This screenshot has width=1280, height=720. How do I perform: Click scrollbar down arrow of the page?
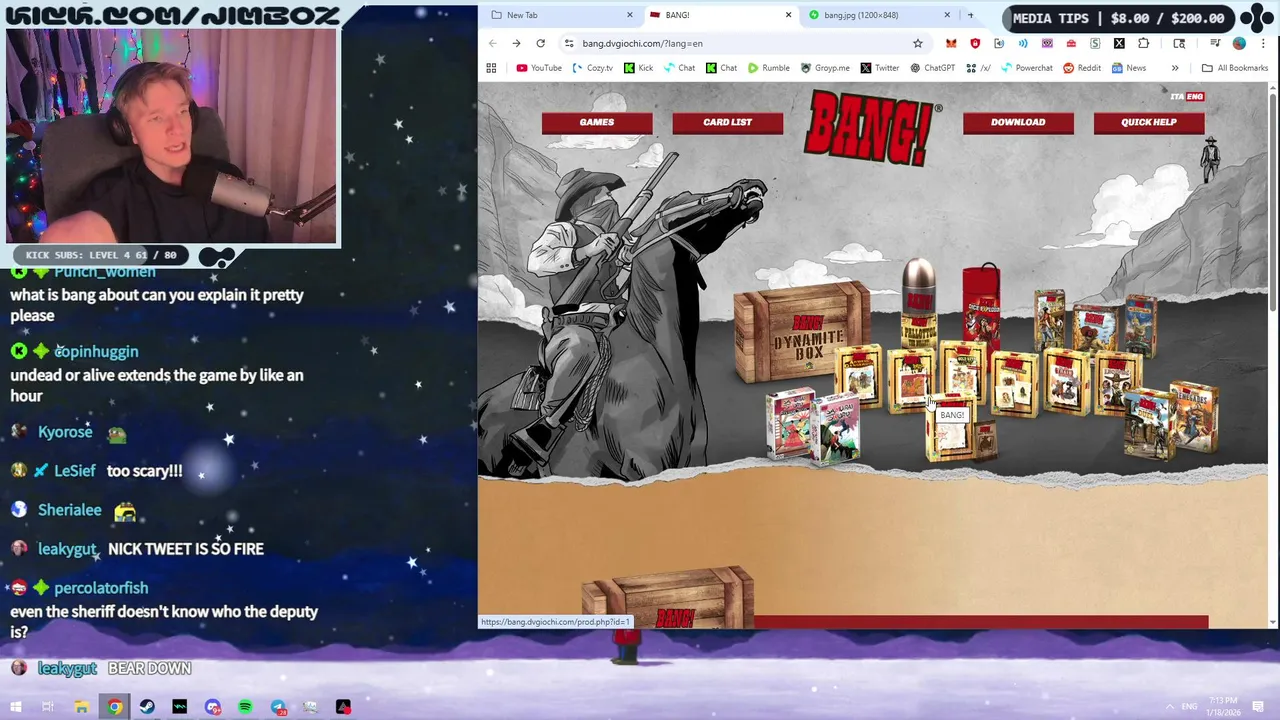[x=1272, y=623]
